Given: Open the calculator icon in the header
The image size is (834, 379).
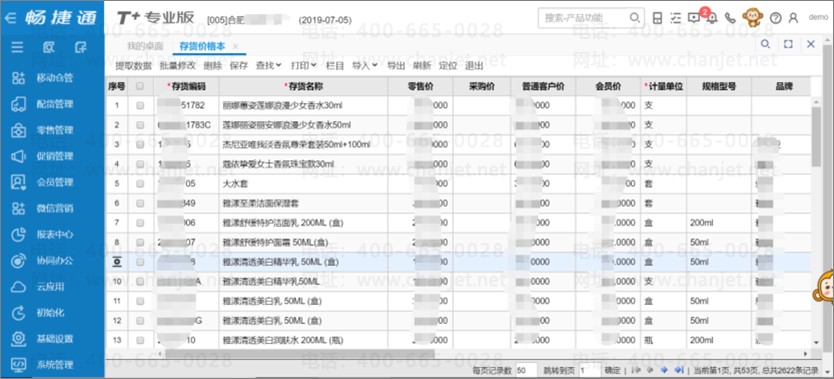Looking at the screenshot, I should coord(657,18).
